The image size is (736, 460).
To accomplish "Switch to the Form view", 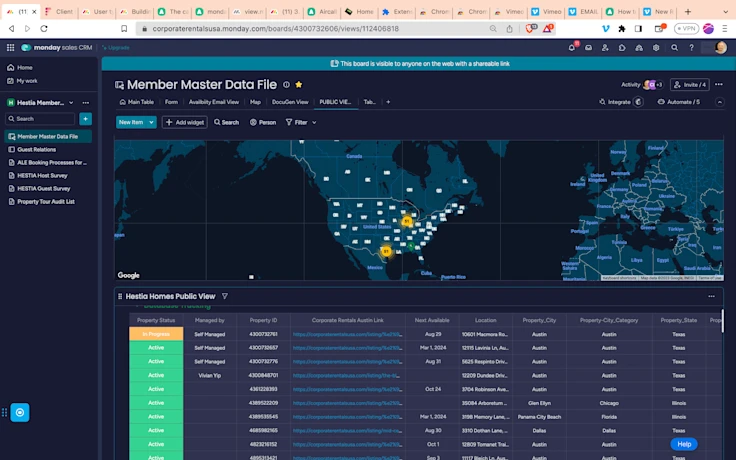I will point(171,102).
